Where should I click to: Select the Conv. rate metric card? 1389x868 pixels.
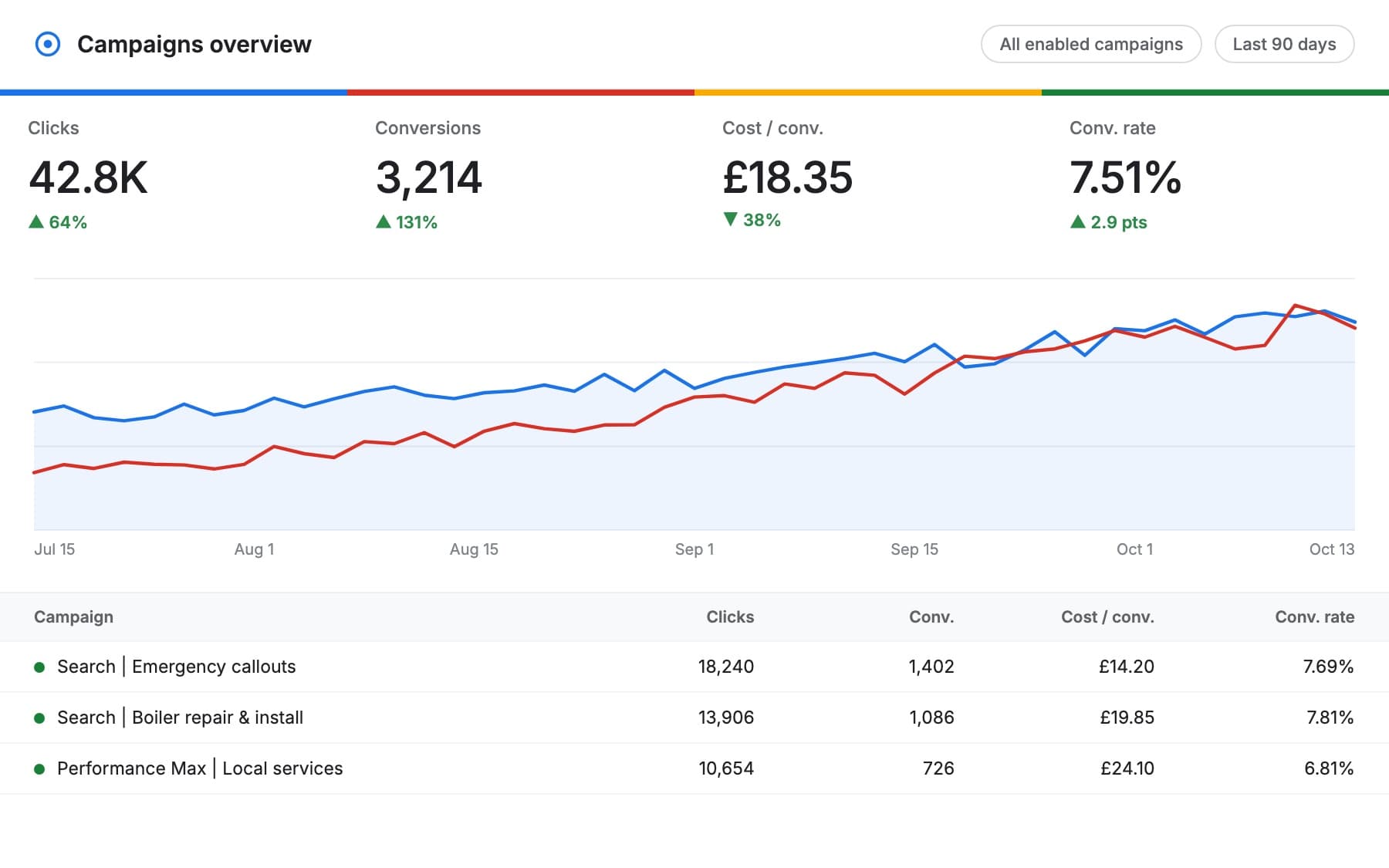(x=1215, y=171)
